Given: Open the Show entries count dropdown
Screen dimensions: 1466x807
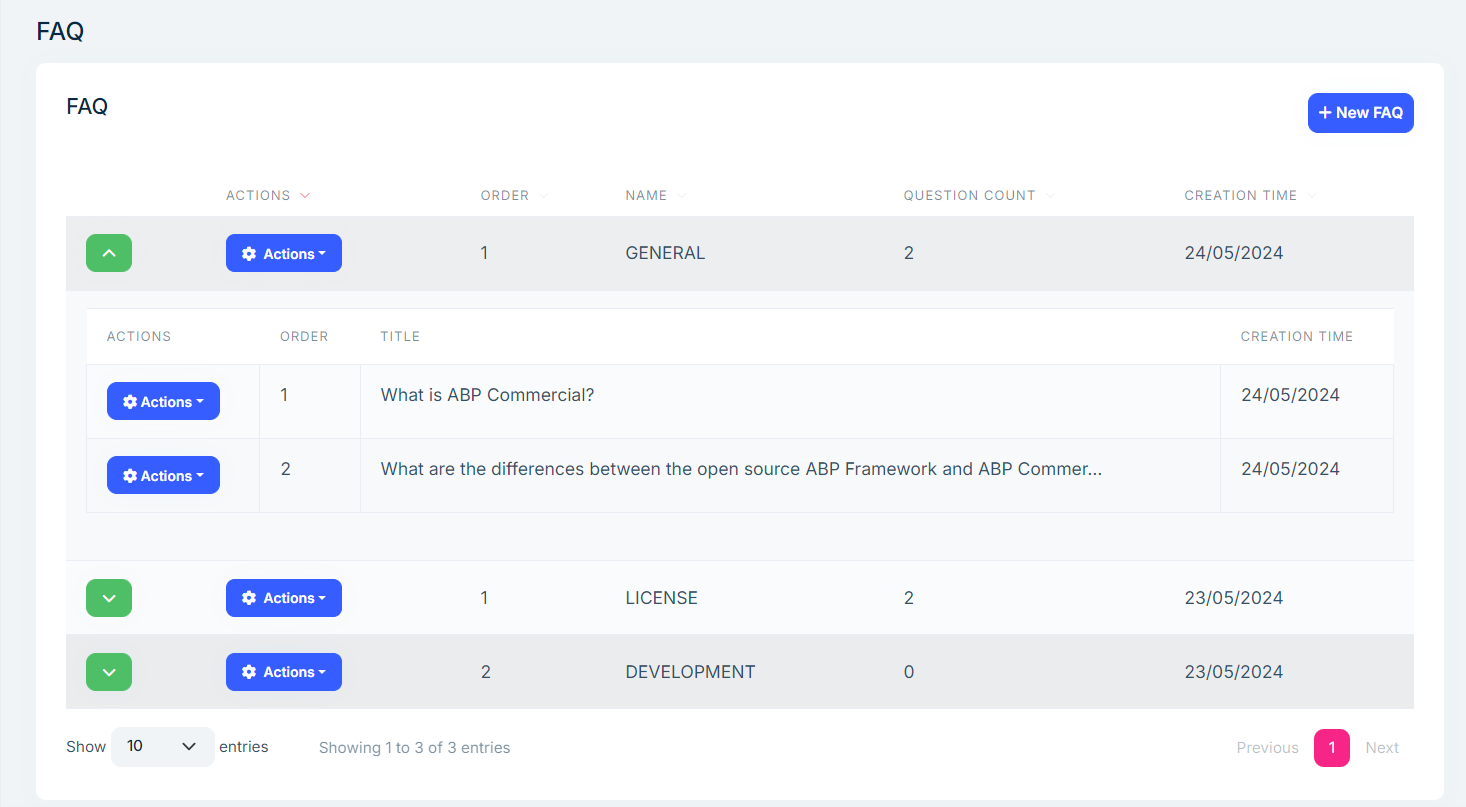Looking at the screenshot, I should tap(162, 746).
